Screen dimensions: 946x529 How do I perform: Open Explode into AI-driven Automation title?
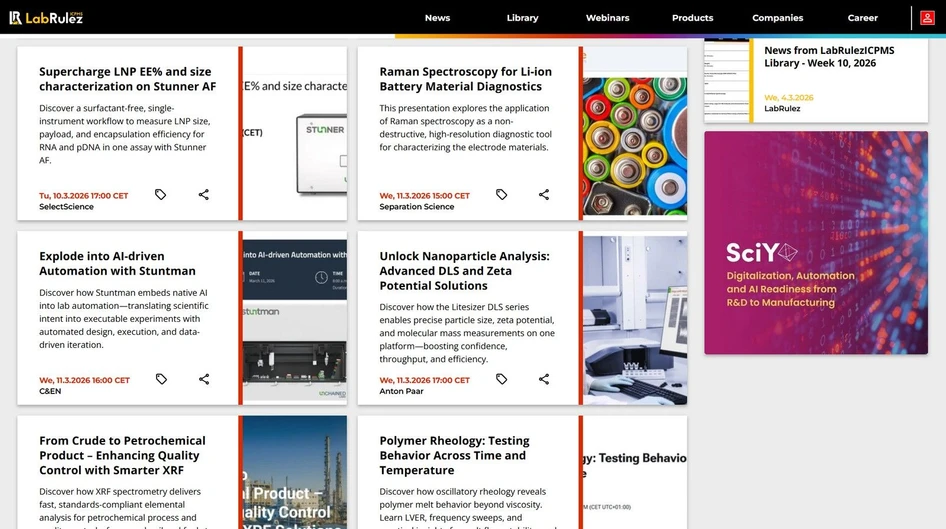(118, 264)
